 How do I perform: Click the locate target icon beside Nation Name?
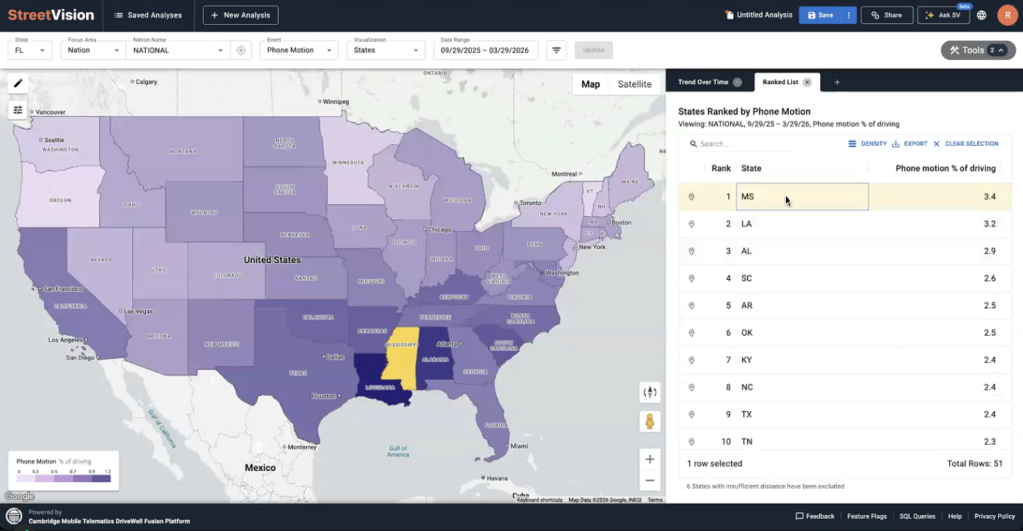click(240, 50)
